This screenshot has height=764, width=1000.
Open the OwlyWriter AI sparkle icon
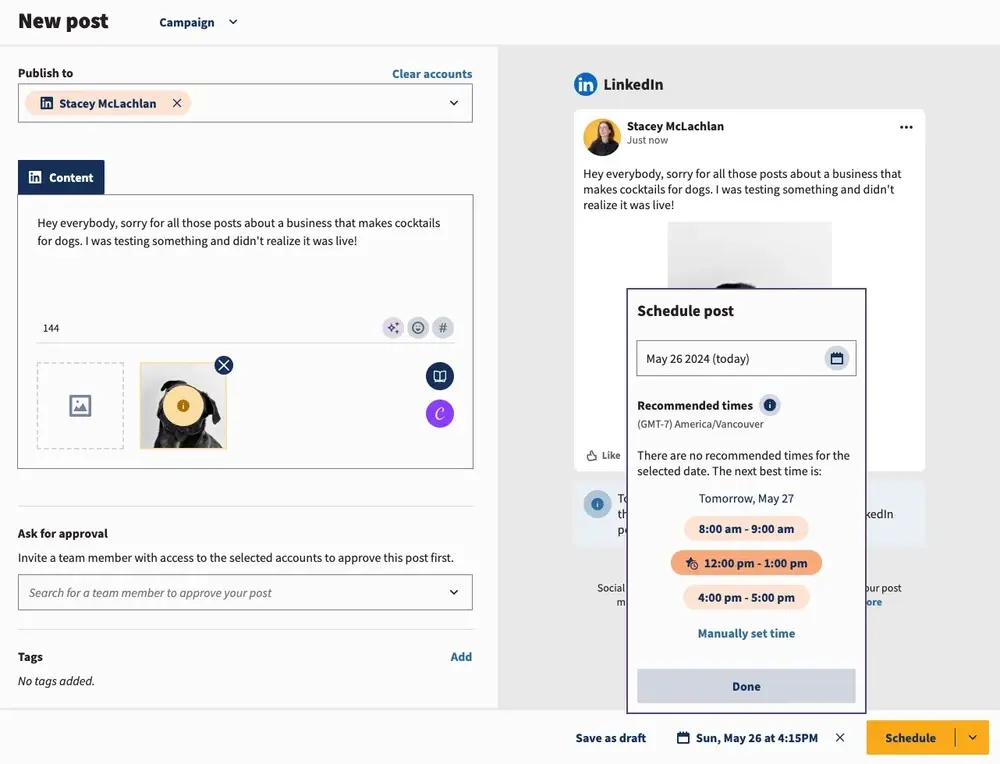pos(393,327)
